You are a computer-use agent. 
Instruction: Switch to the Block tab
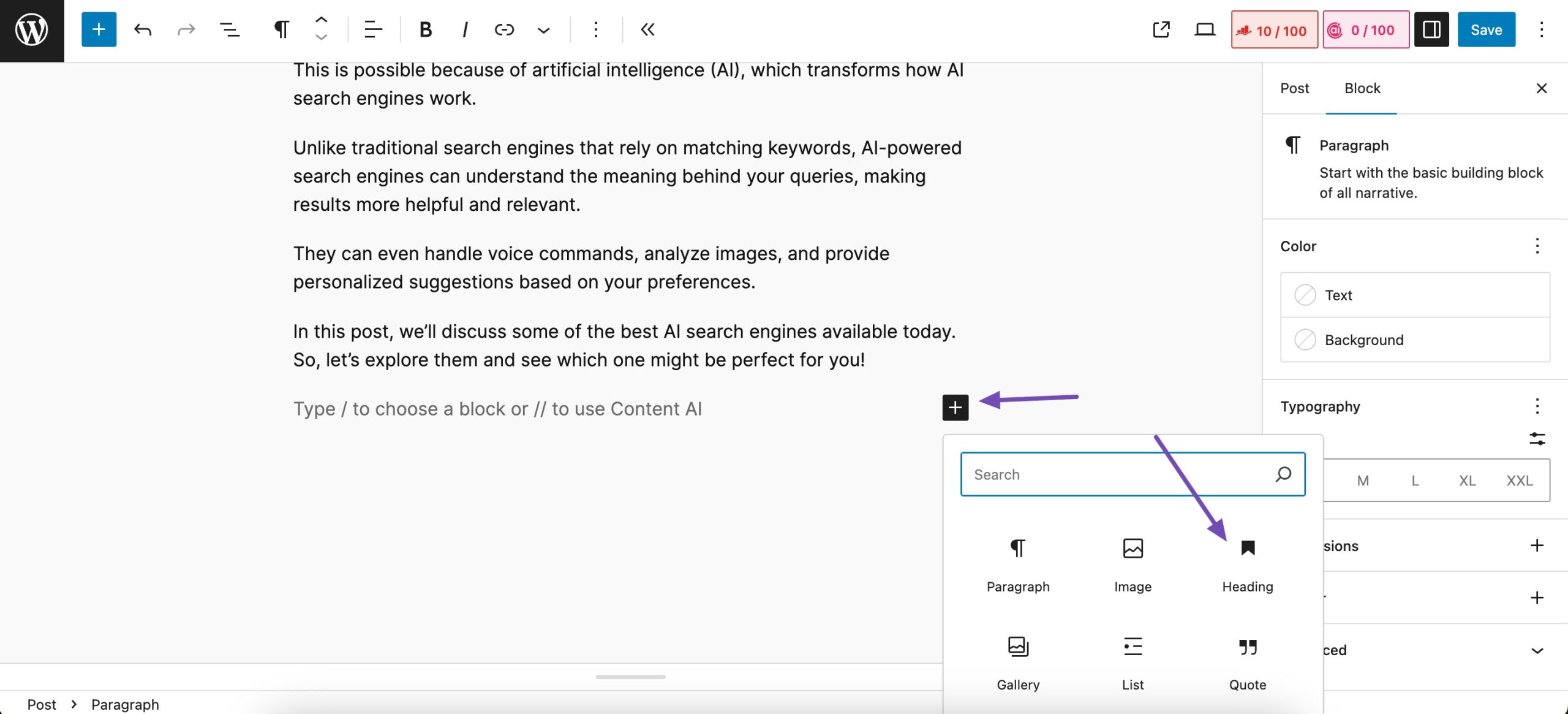click(x=1362, y=88)
